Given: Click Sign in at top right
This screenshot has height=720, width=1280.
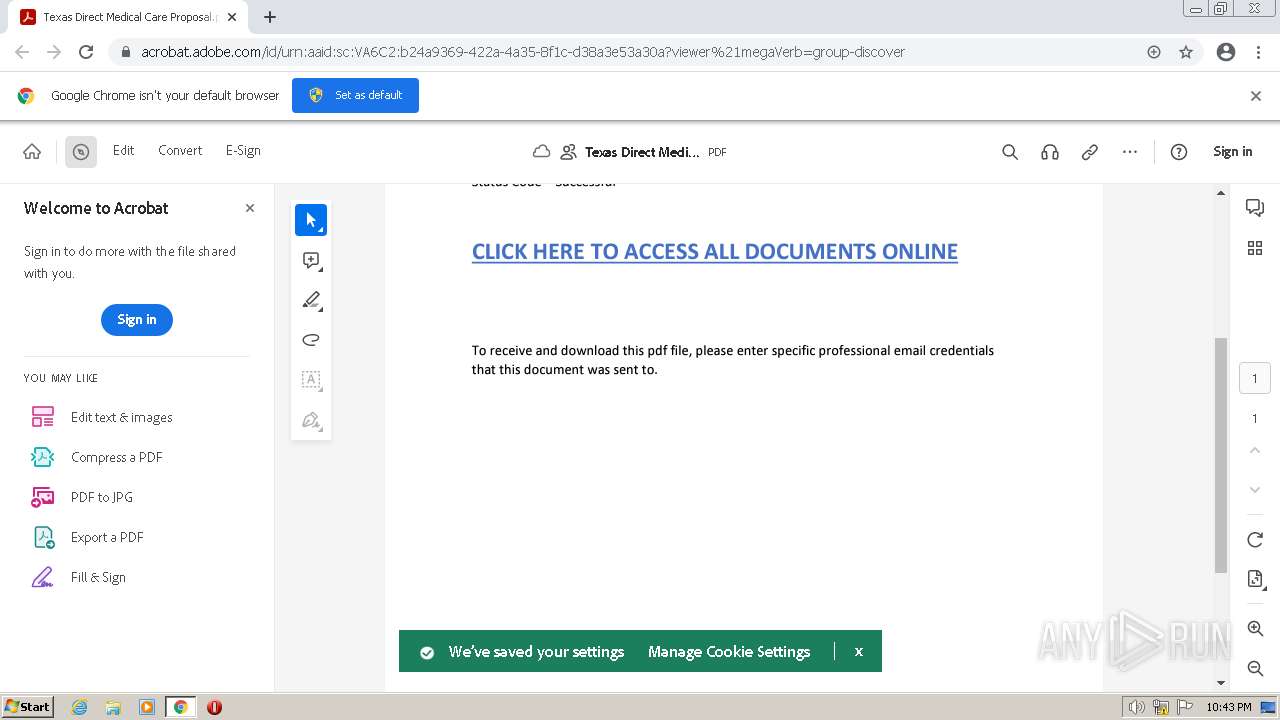Looking at the screenshot, I should click(x=1232, y=151).
